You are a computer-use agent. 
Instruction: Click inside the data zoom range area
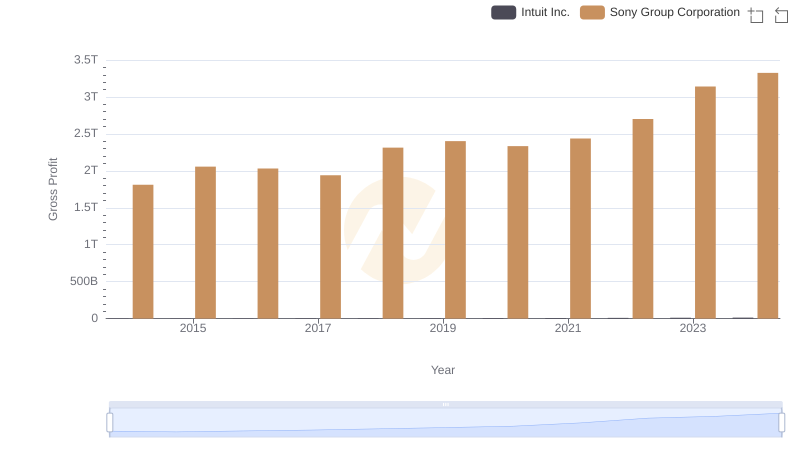[x=445, y=423]
